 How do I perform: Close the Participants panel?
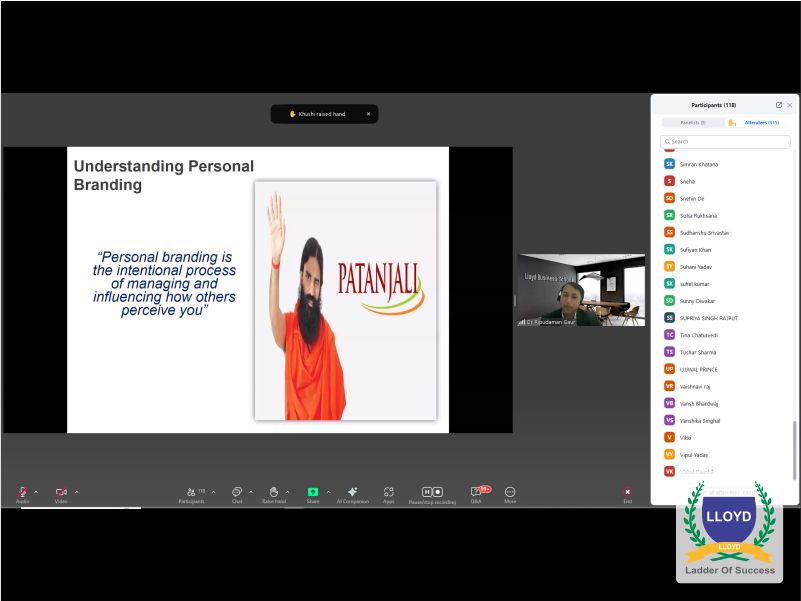click(790, 105)
